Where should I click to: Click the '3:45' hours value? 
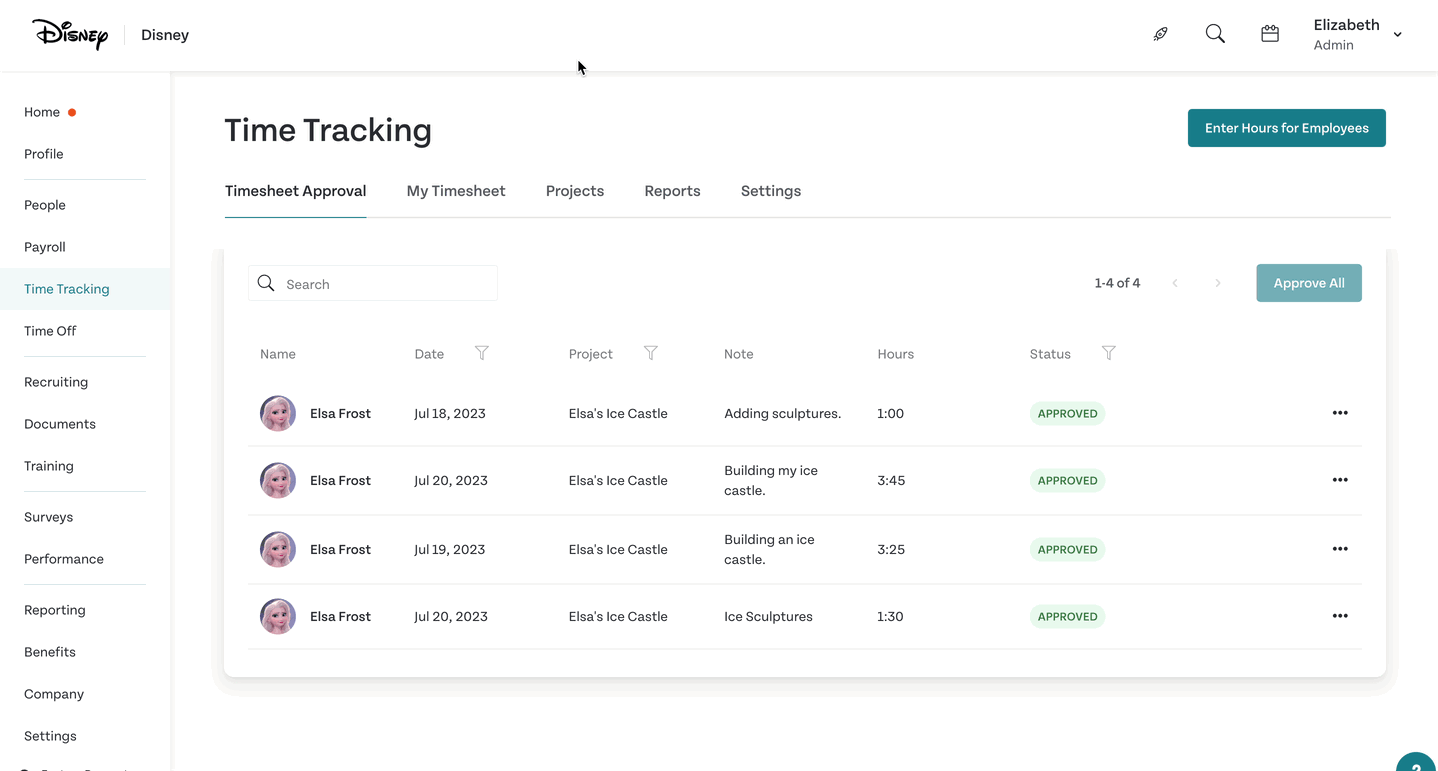click(891, 480)
